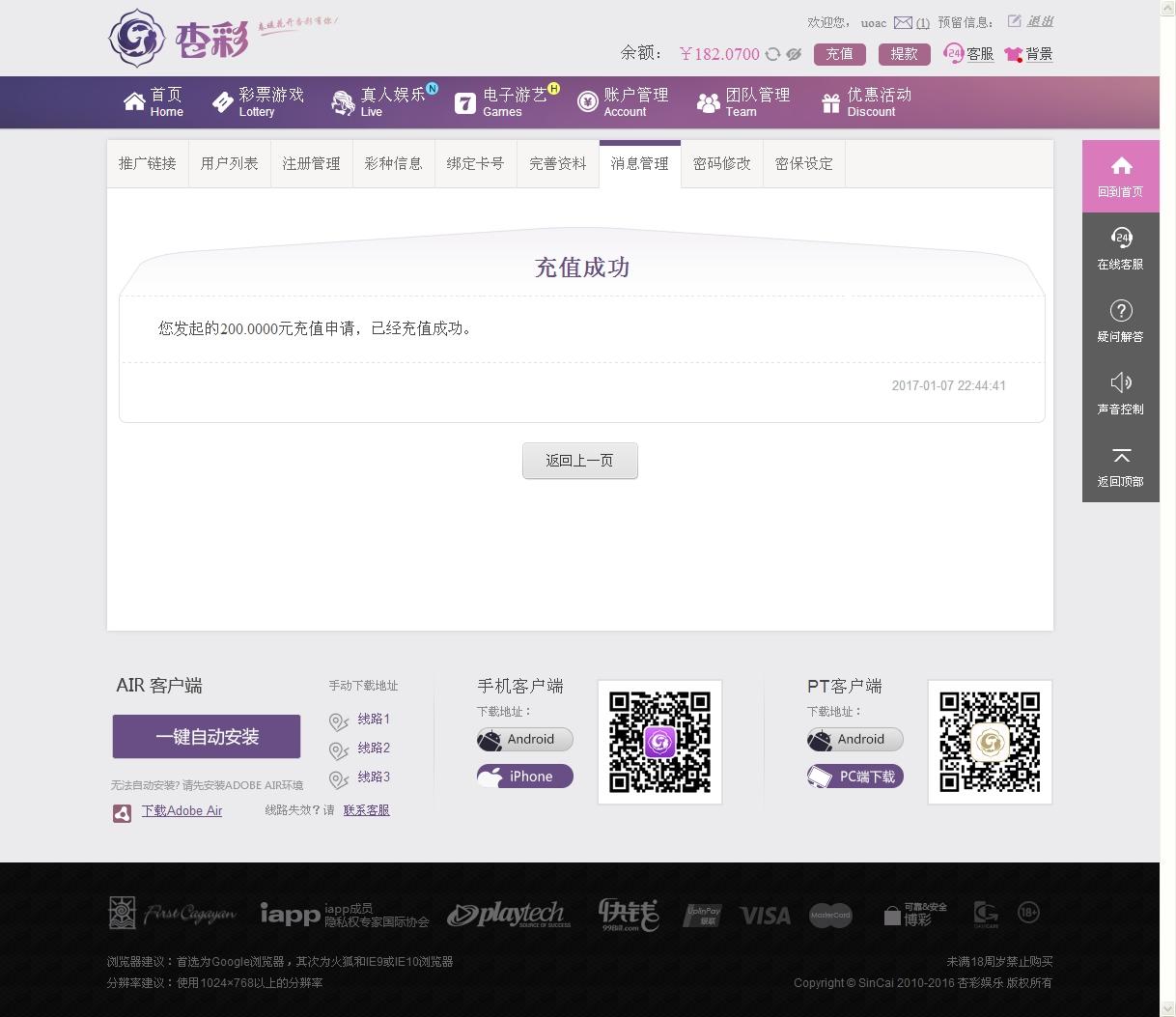
Task: Click the 返回上一页 button
Action: 580,461
